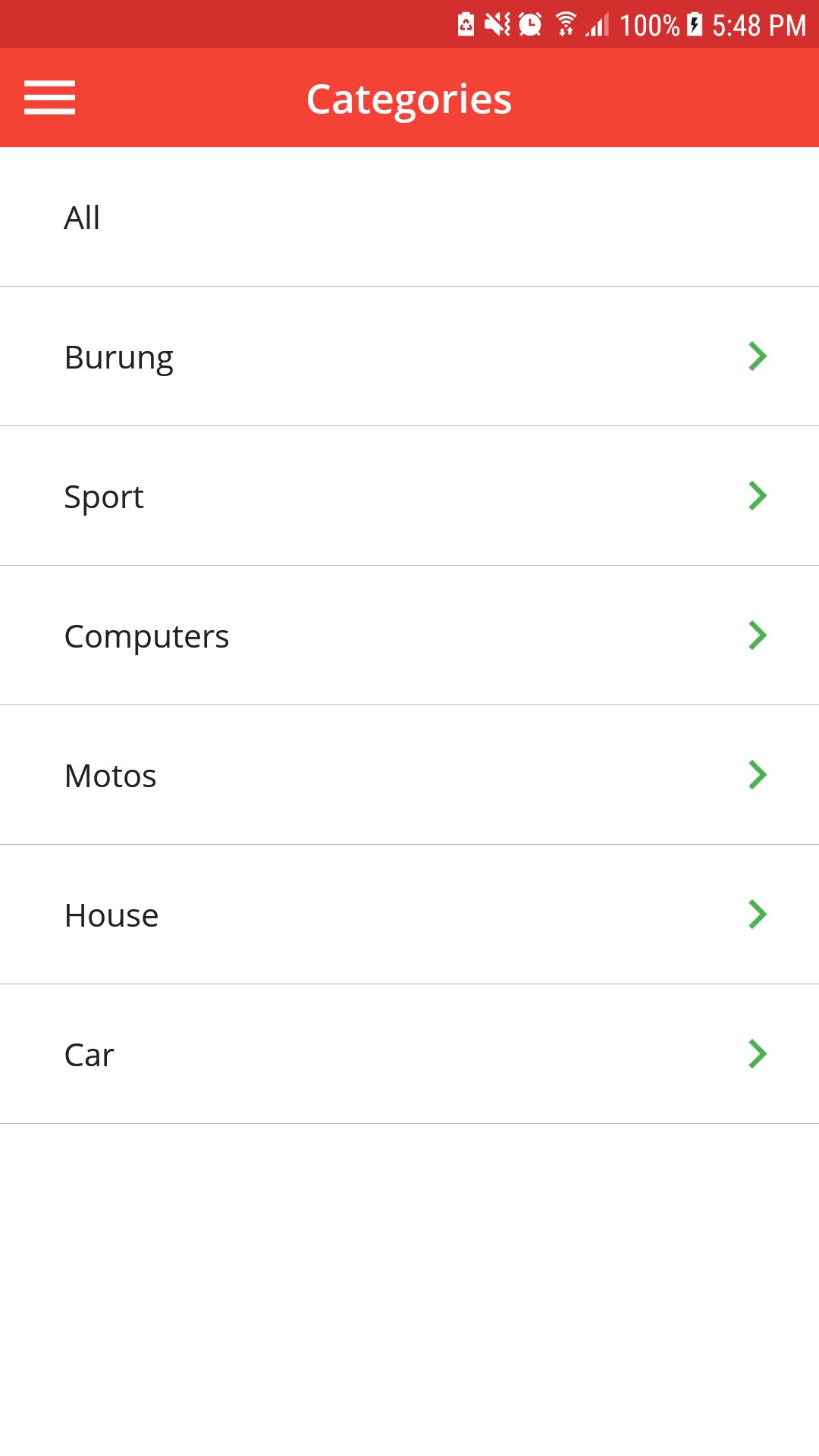Expand the Computers category chevron
This screenshot has width=819, height=1456.
[x=757, y=635]
